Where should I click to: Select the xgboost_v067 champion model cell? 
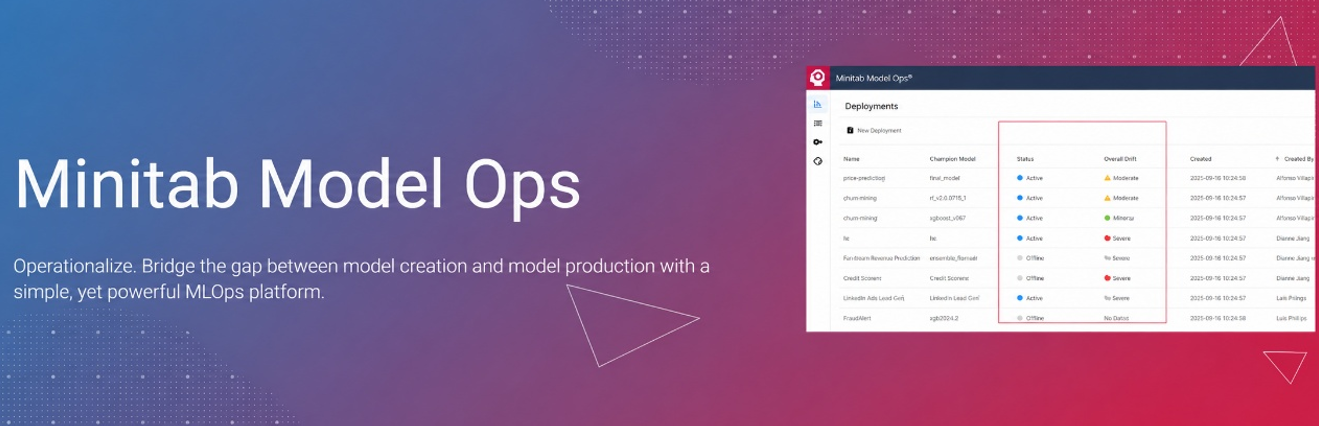(x=949, y=218)
